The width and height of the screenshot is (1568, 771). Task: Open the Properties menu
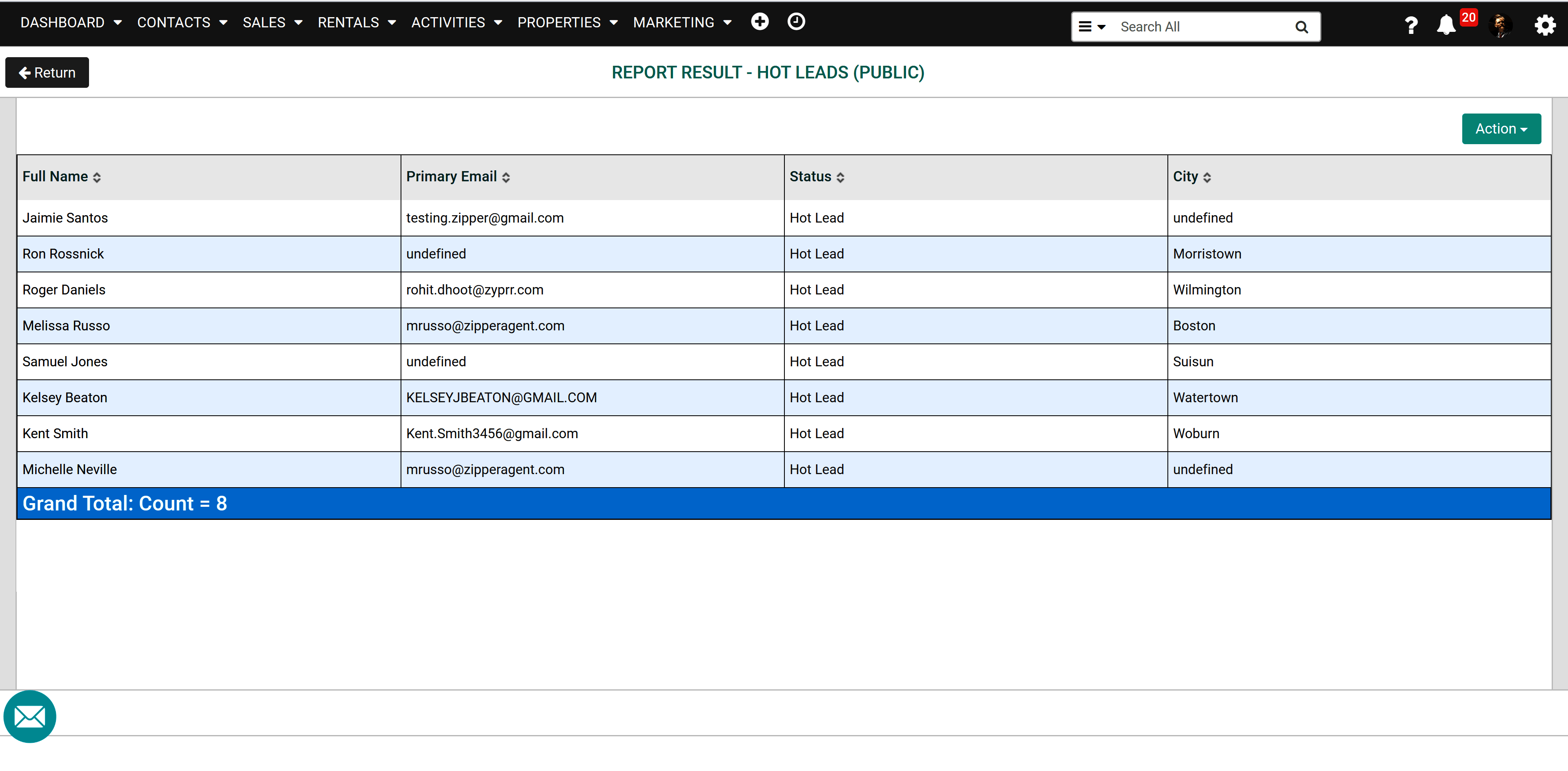567,22
